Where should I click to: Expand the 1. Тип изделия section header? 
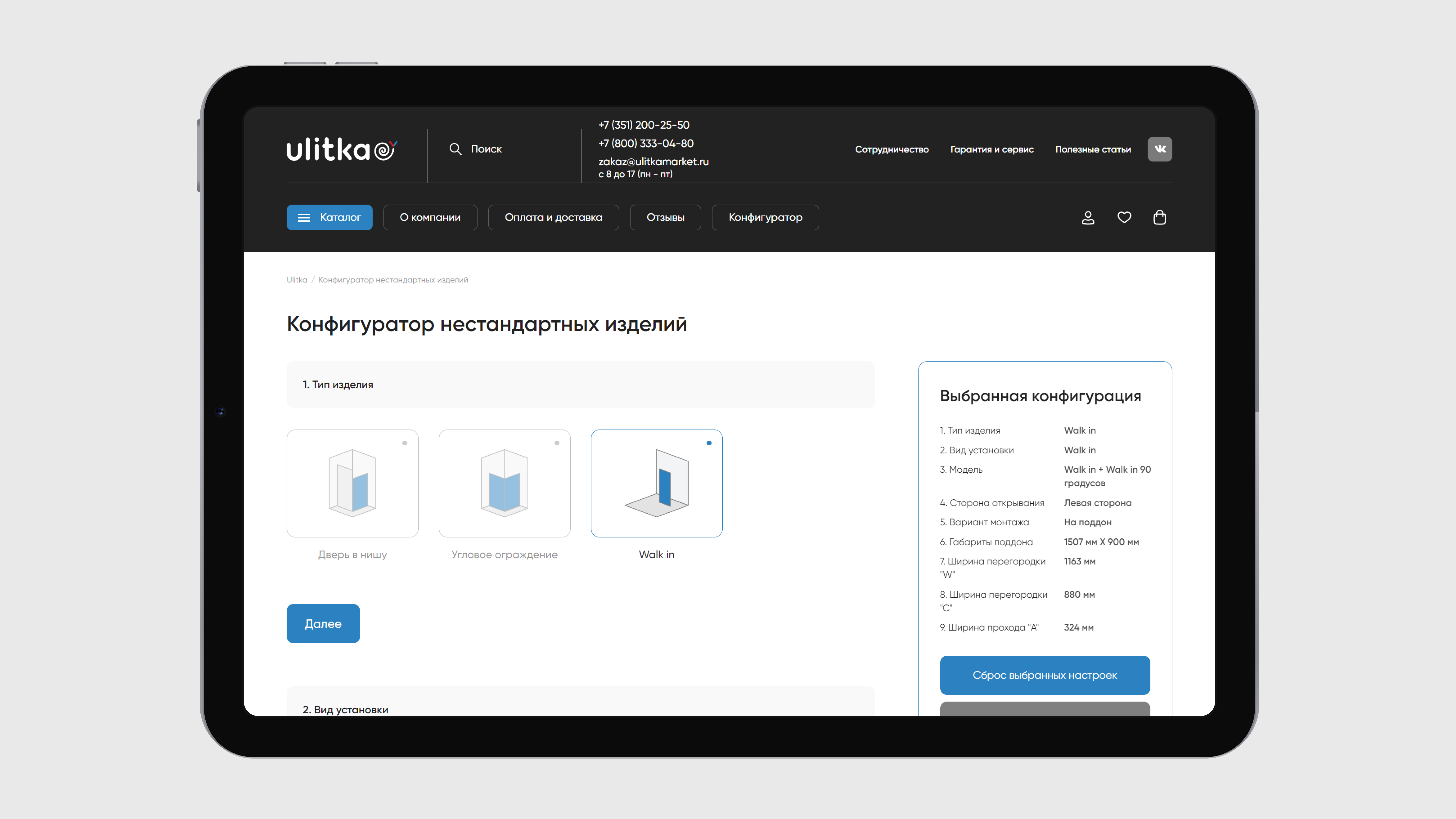pos(580,385)
